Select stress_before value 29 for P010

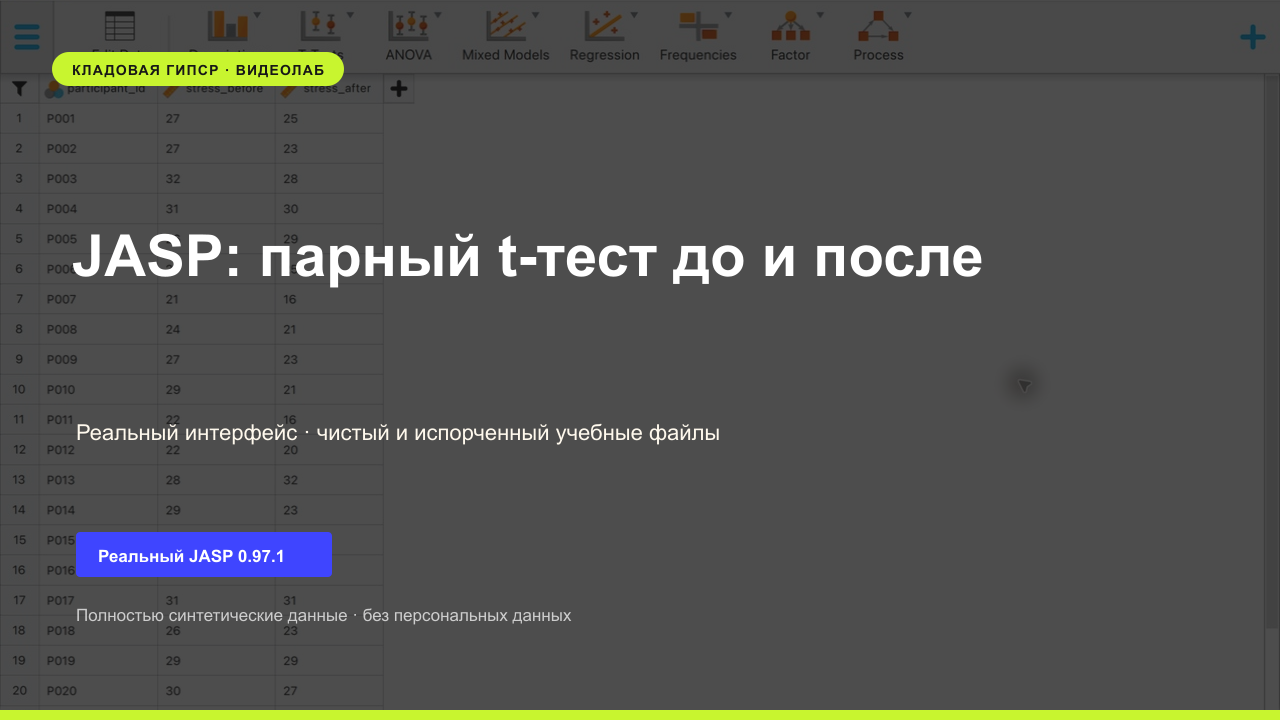point(216,389)
